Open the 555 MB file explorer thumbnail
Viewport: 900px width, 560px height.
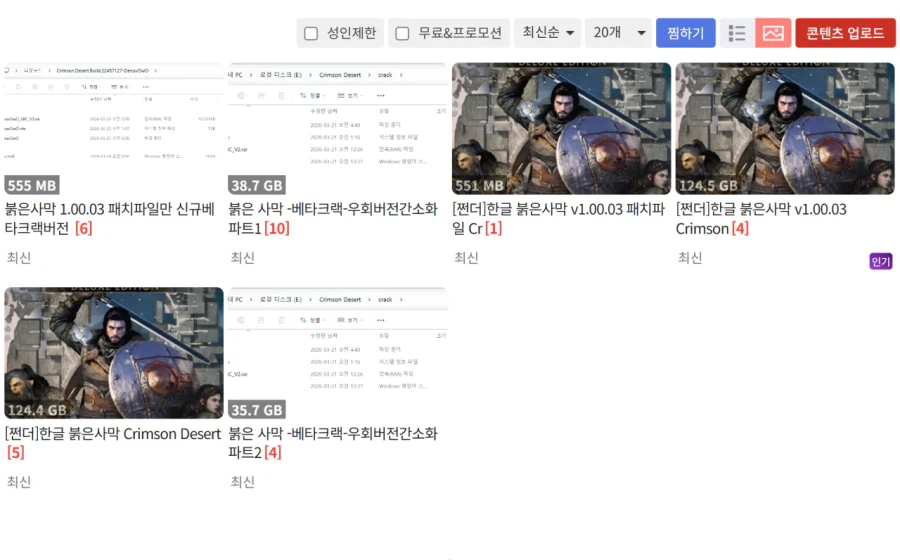[114, 129]
